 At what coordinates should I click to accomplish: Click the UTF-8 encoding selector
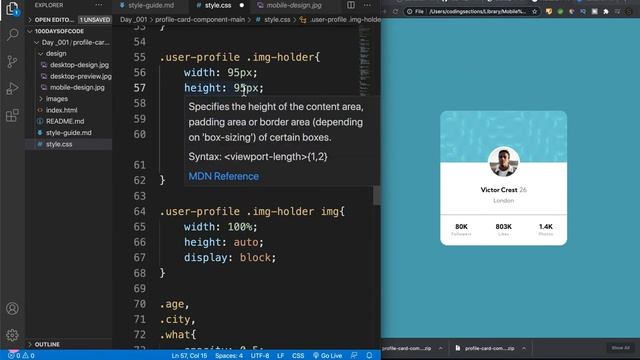260,356
